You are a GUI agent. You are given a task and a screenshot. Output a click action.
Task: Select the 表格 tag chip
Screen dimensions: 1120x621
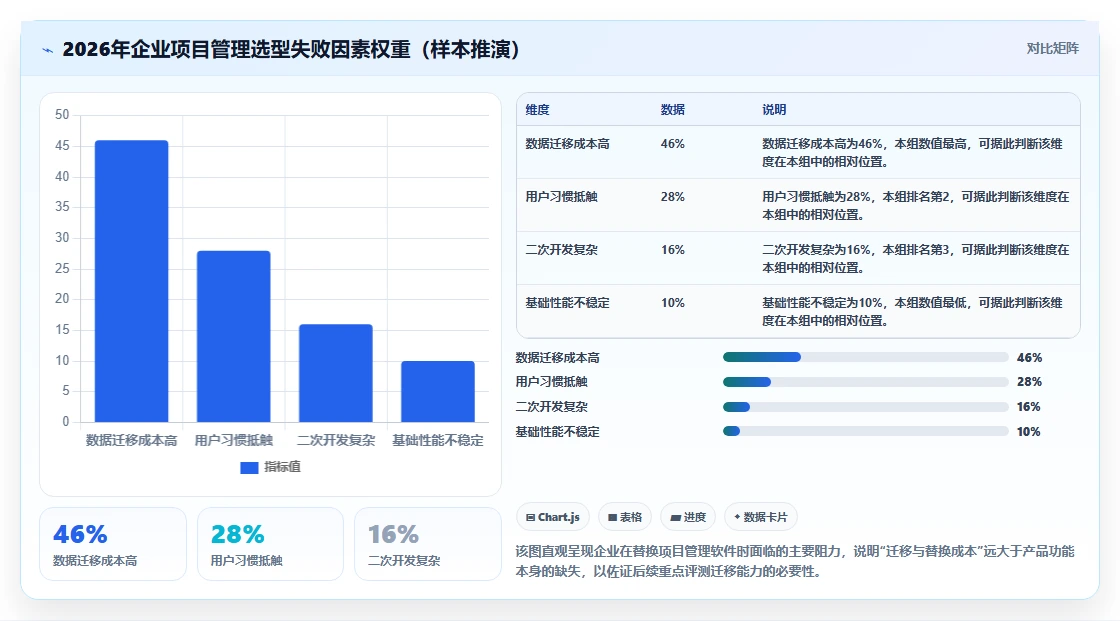pos(625,517)
